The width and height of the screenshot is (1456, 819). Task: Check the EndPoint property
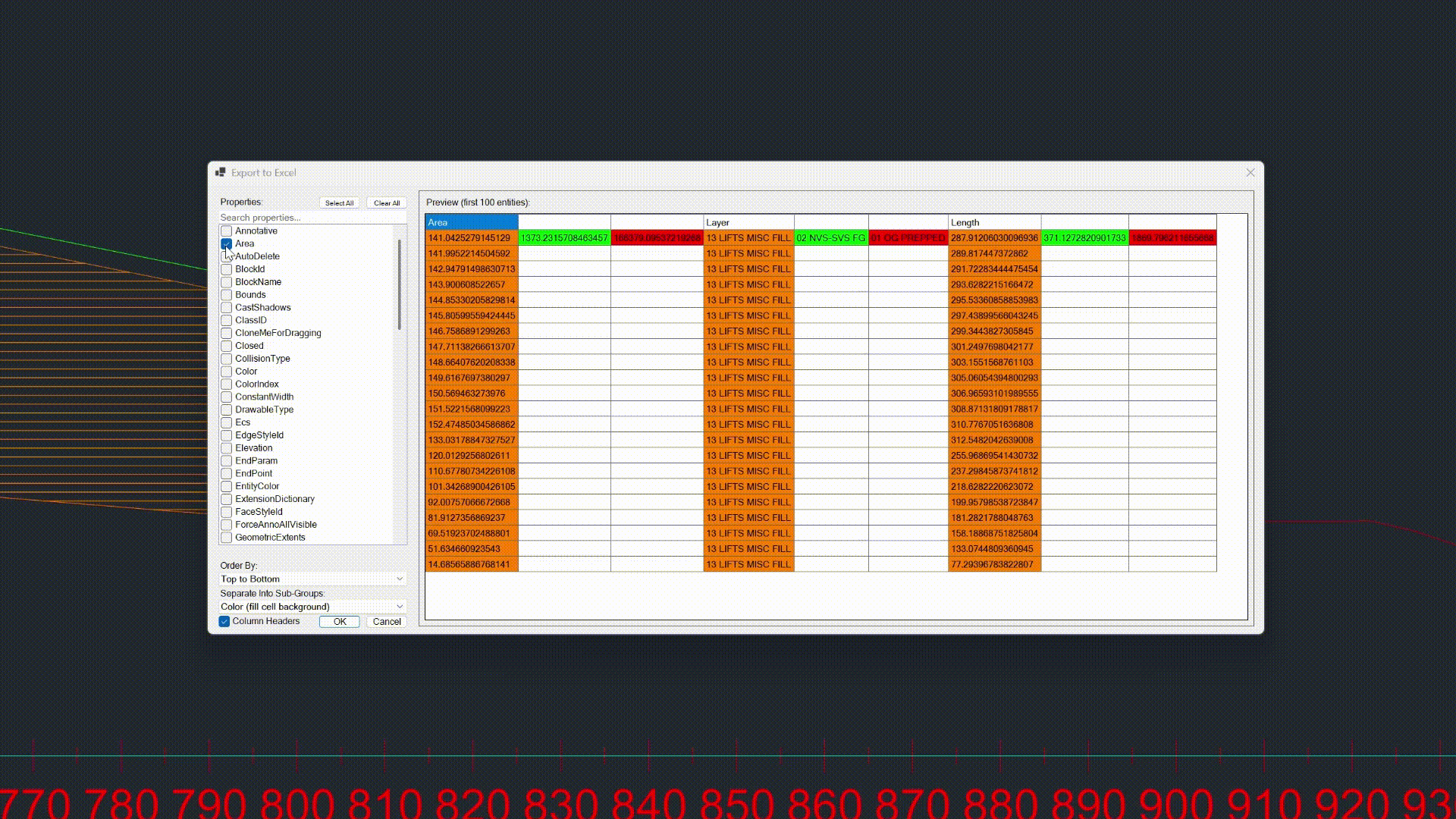[x=226, y=473]
